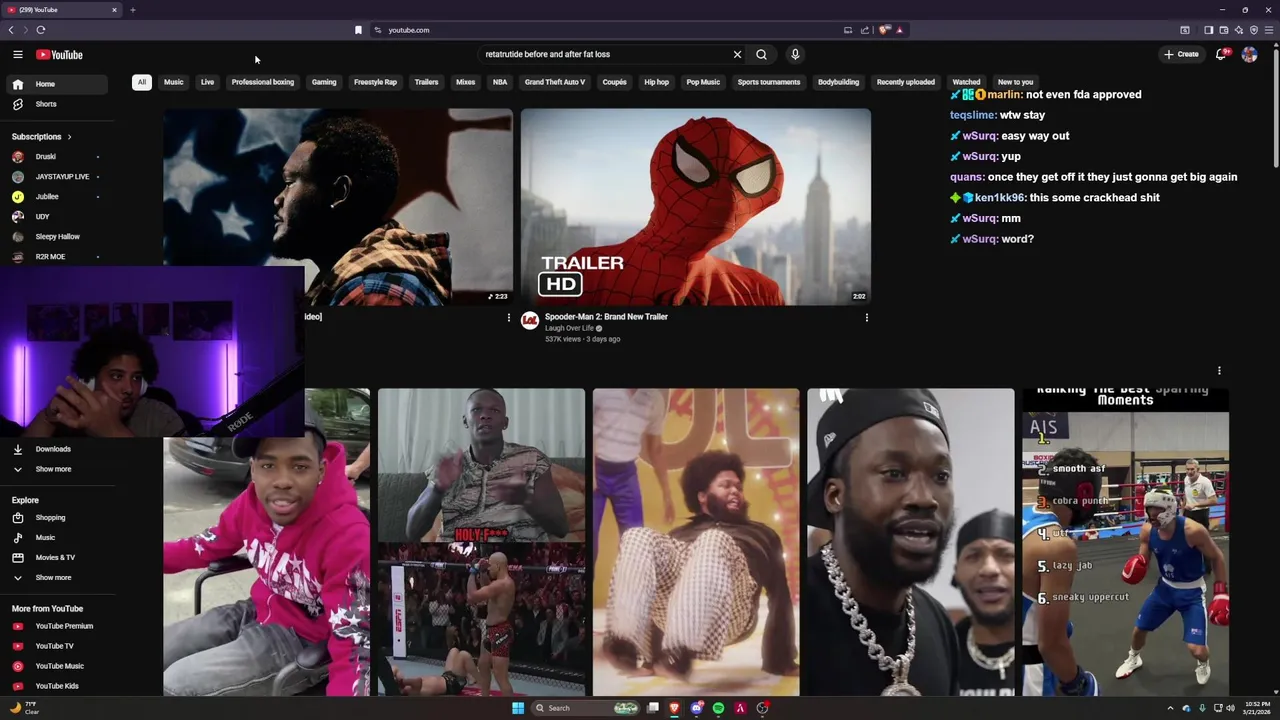Select the Freestyle Rap chip
This screenshot has height=720, width=1280.
375,82
